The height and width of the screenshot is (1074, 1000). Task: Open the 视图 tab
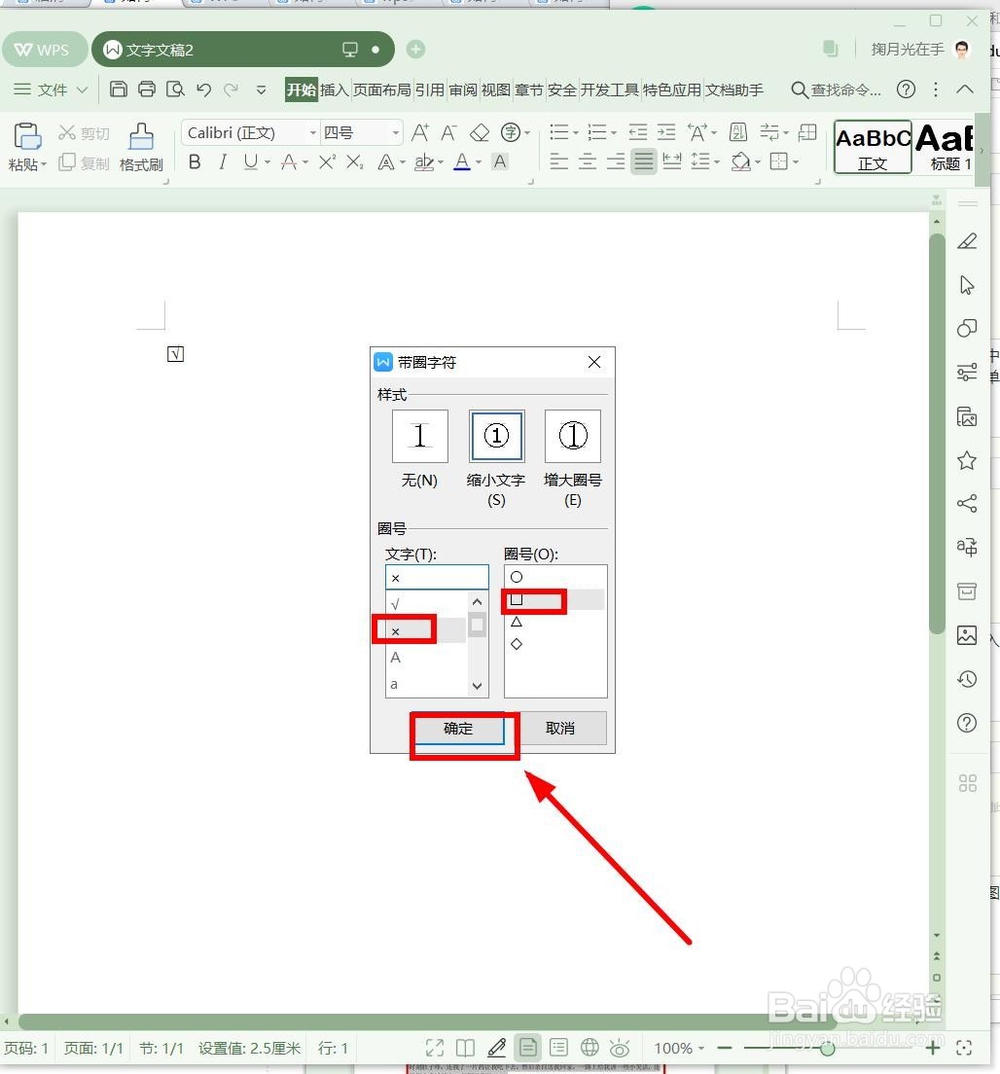tap(496, 90)
